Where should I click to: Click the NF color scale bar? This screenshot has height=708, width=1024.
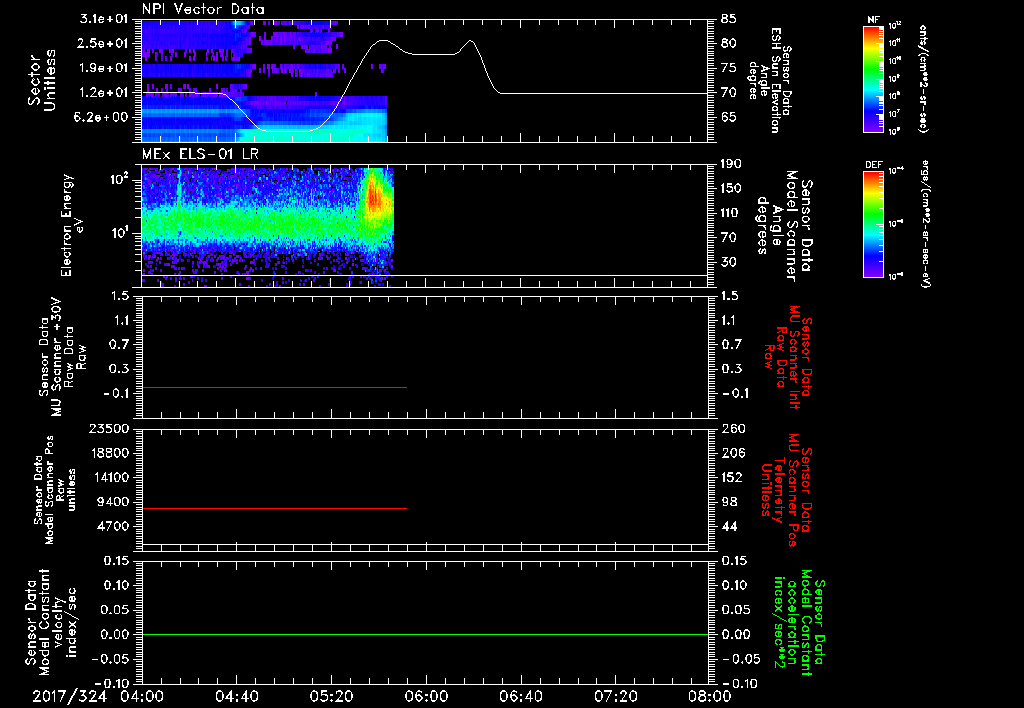(873, 79)
